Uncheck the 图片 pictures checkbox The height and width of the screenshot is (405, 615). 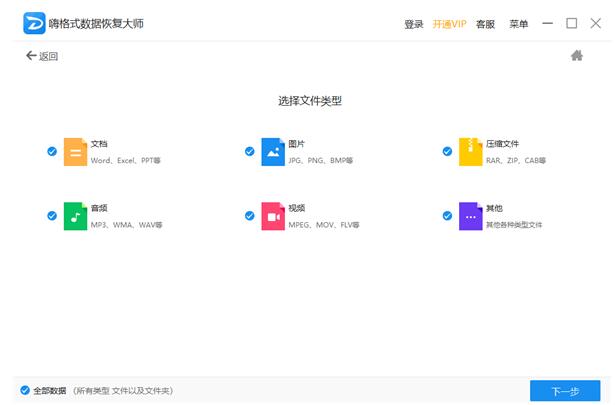pyautogui.click(x=249, y=151)
